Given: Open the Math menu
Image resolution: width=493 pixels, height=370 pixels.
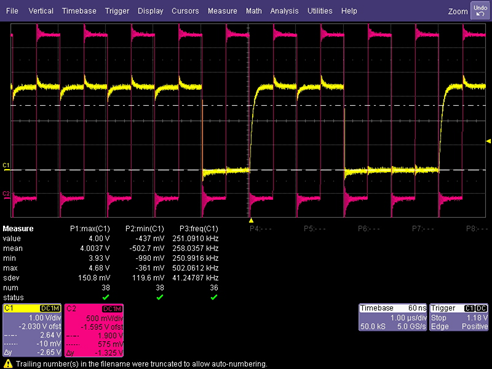Looking at the screenshot, I should [x=254, y=11].
